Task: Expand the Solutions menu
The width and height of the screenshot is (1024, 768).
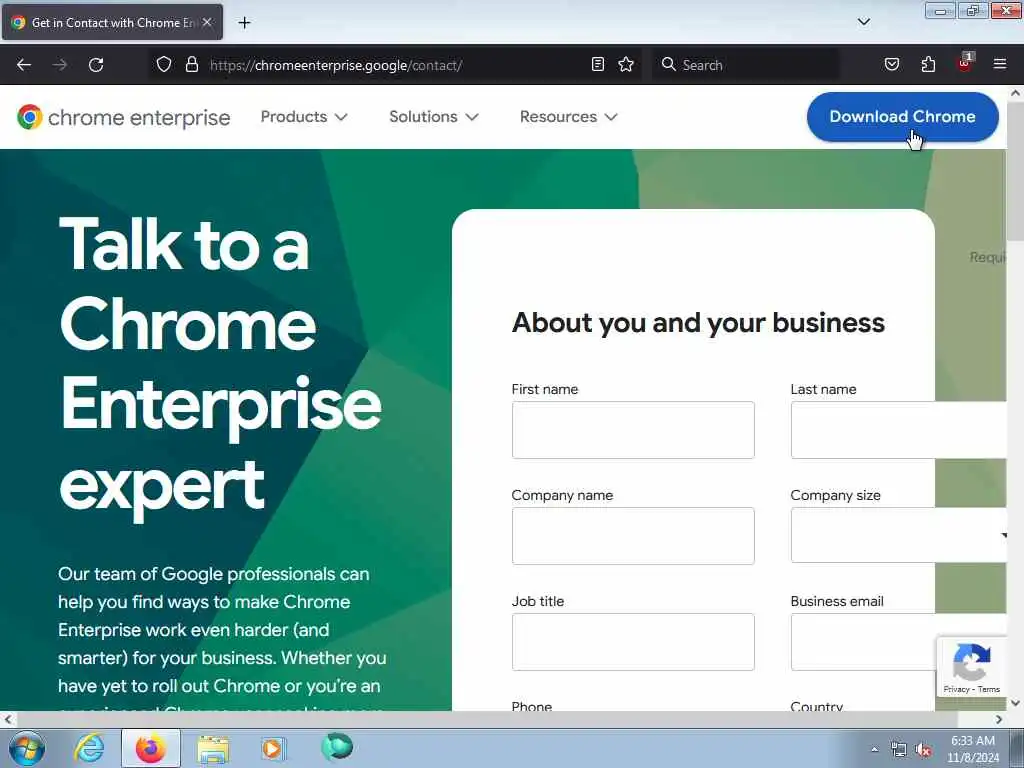Action: [x=434, y=117]
